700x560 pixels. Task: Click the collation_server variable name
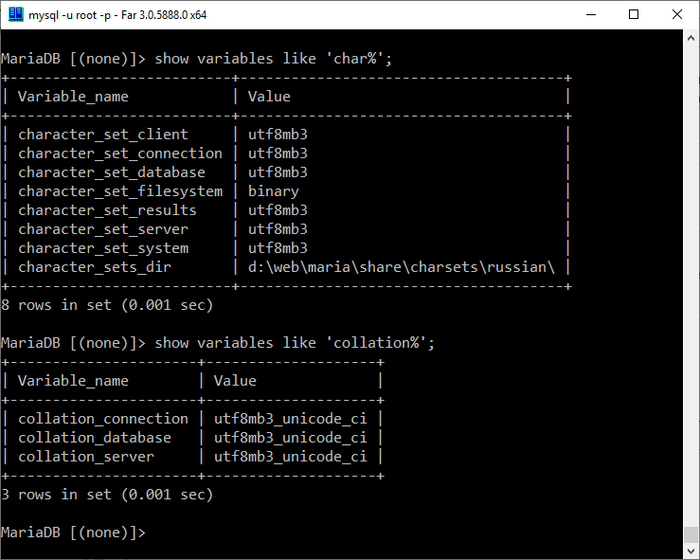86,457
